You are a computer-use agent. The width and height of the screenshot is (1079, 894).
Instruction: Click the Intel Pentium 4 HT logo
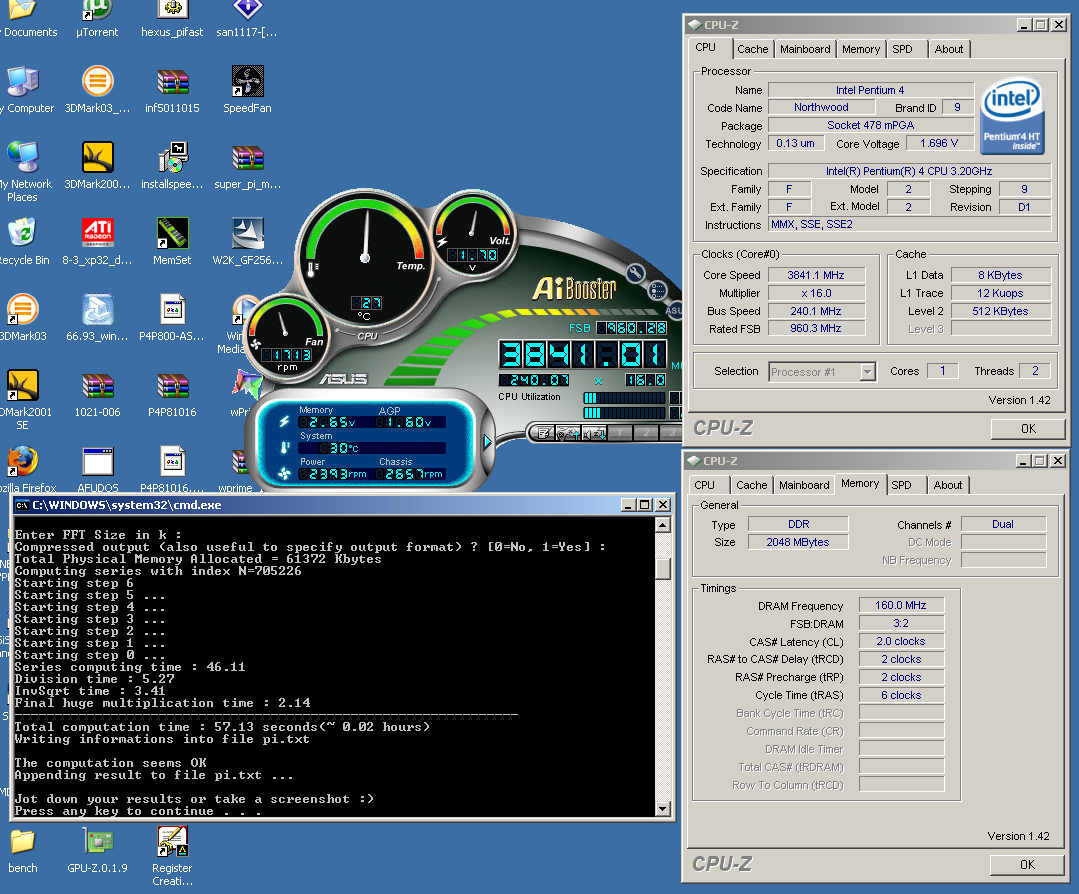1012,115
